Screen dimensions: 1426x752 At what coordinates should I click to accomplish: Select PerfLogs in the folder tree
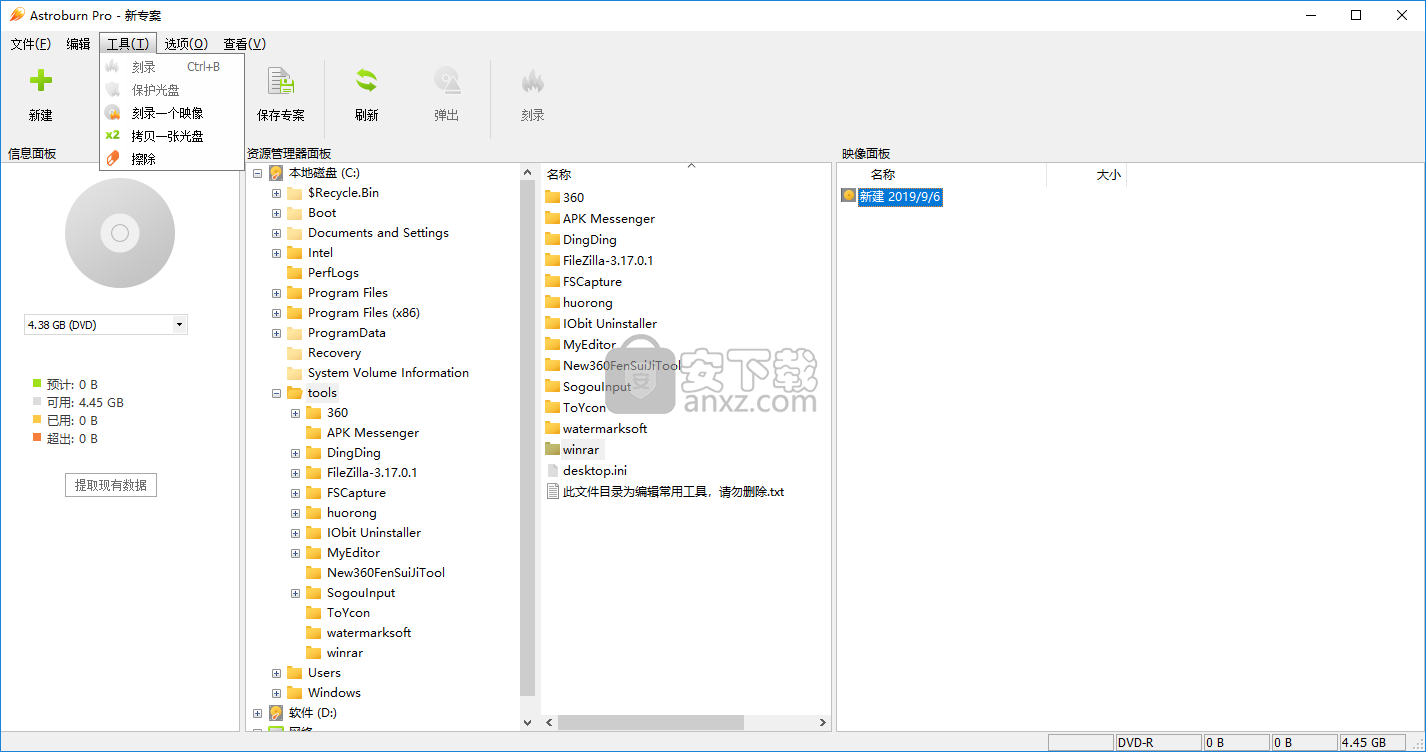[333, 273]
